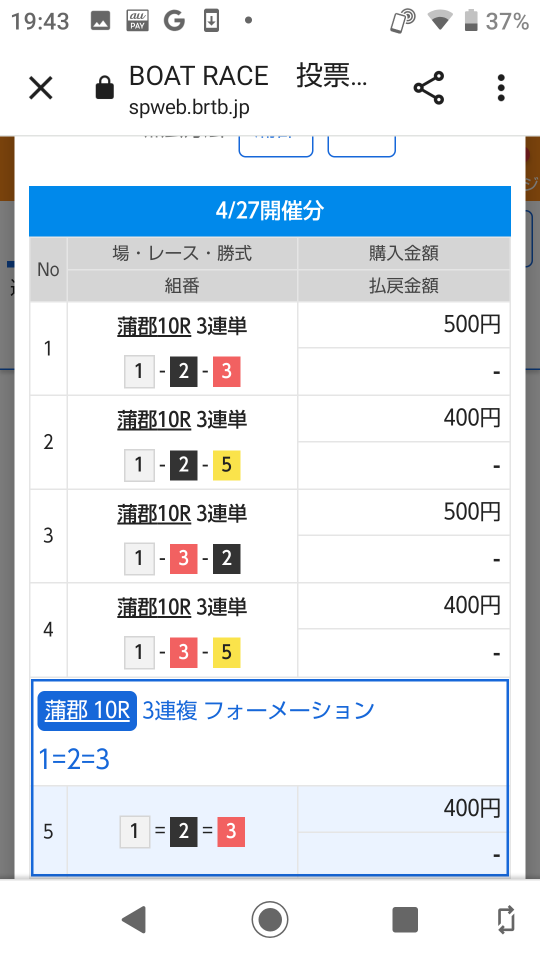540x960 pixels.
Task: Open the au PAY notification icon
Action: tap(138, 21)
